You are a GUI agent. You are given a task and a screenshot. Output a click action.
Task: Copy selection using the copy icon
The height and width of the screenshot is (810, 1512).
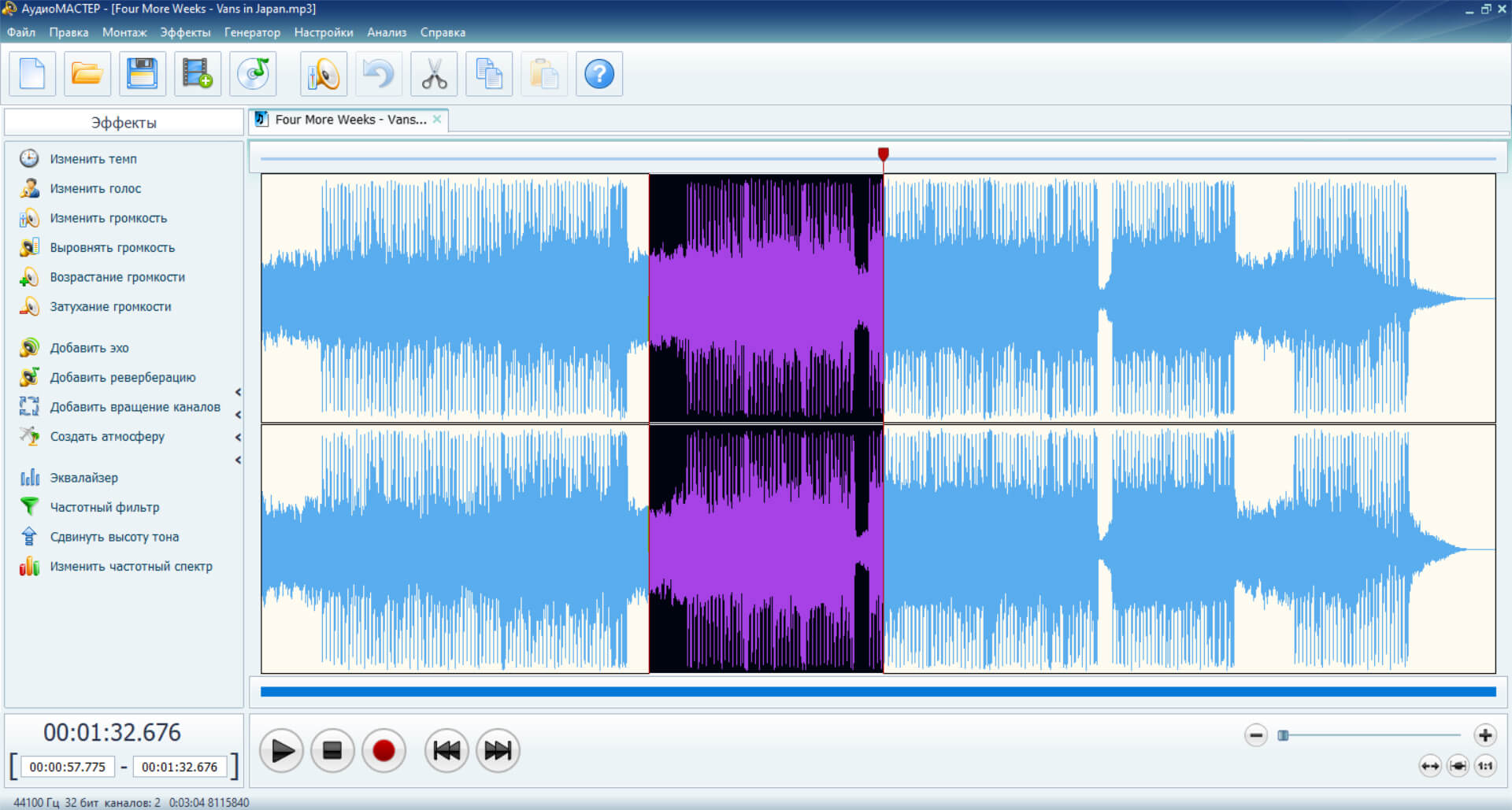489,74
